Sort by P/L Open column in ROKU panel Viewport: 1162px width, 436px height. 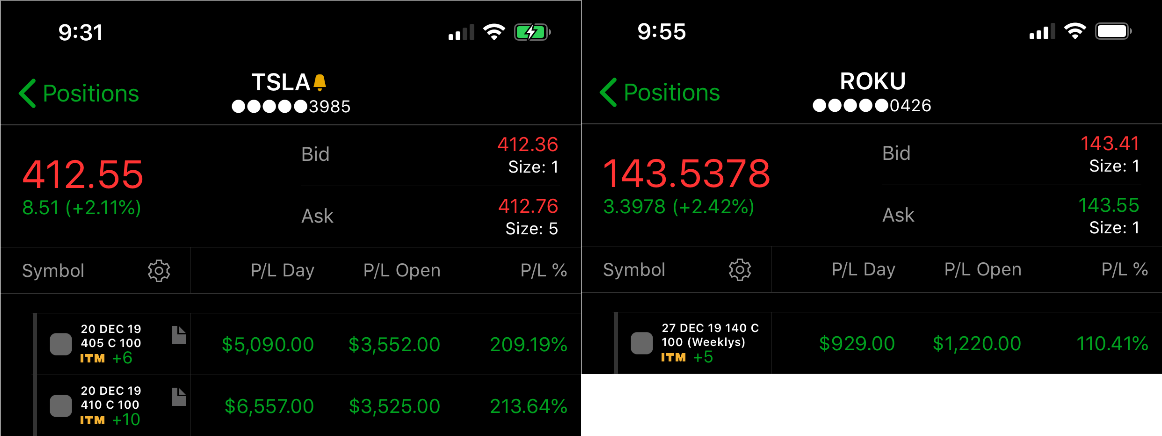coord(983,270)
